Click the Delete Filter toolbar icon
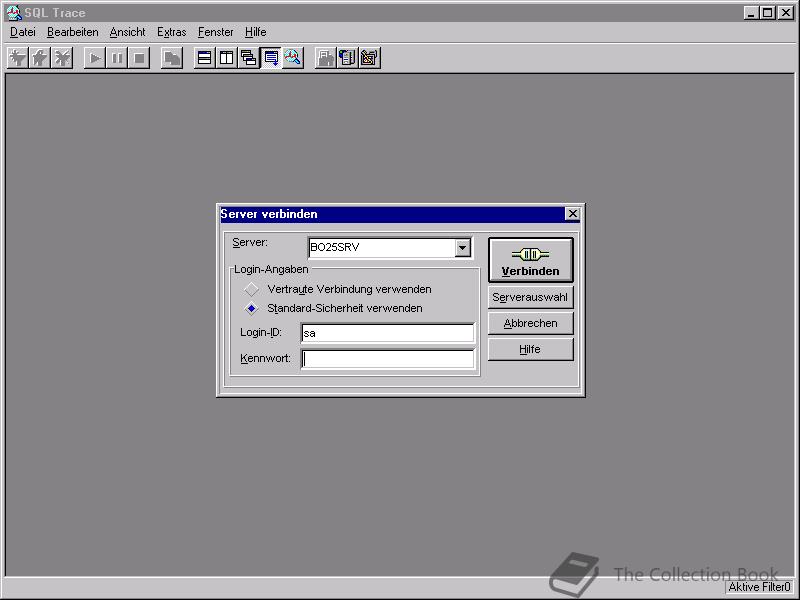This screenshot has height=600, width=800. tap(62, 58)
